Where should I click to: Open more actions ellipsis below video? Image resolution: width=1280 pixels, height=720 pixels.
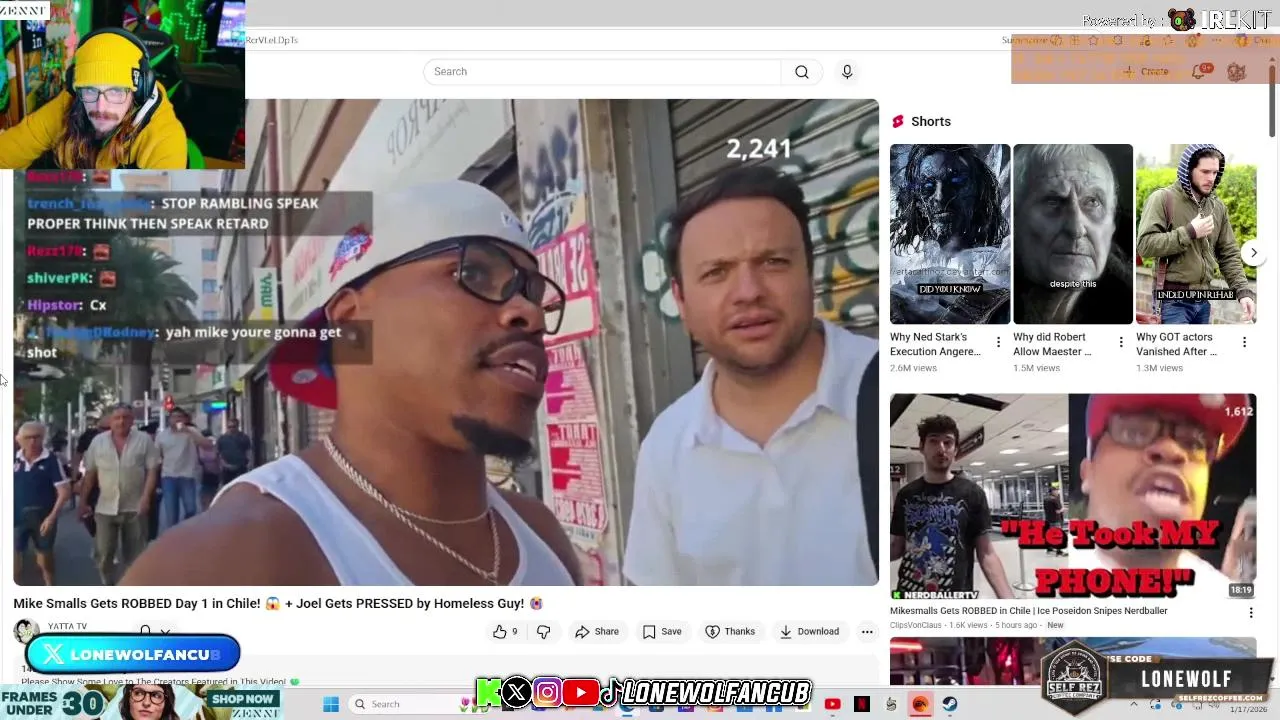tap(867, 631)
